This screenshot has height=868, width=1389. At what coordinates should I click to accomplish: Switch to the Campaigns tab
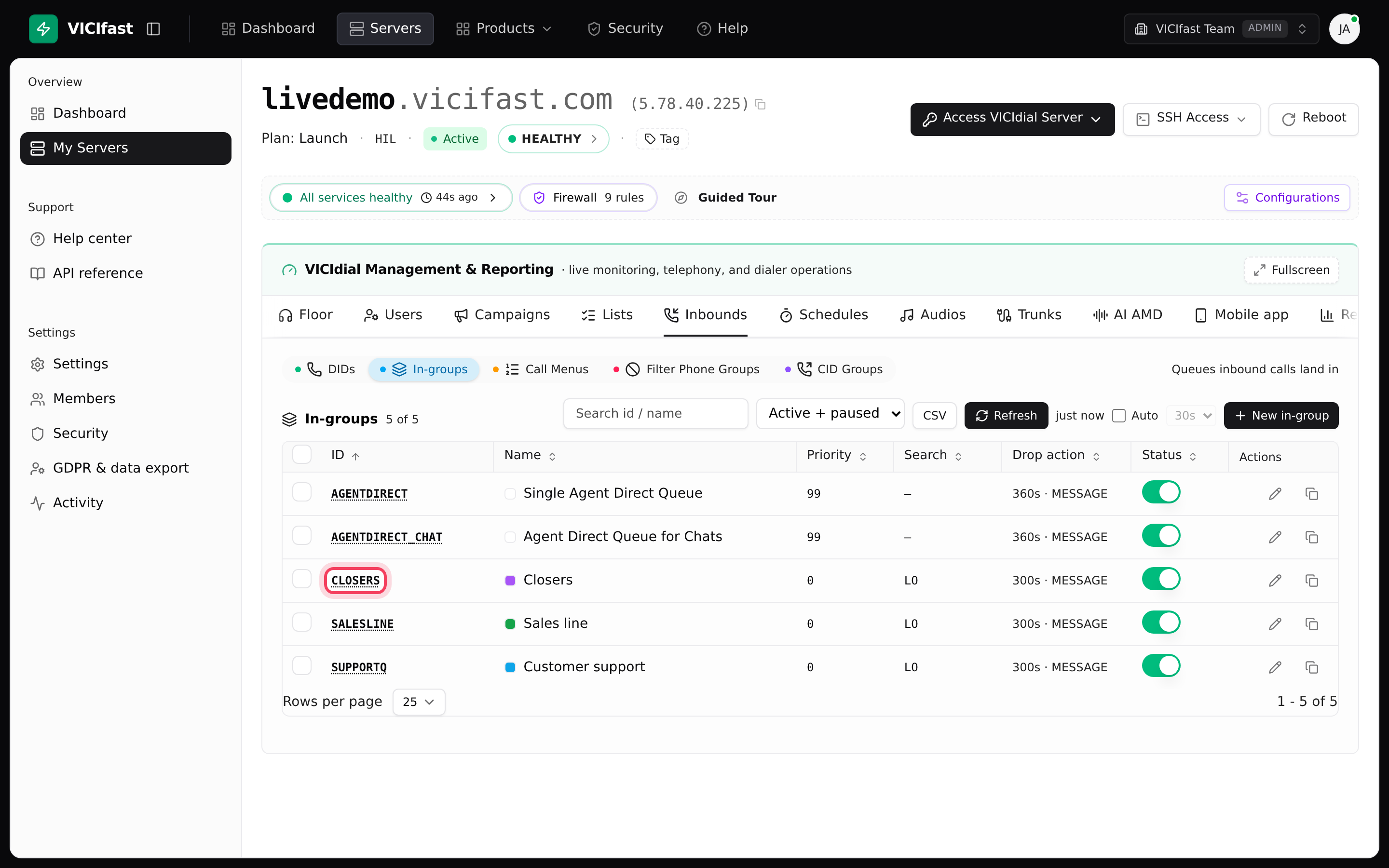click(502, 314)
